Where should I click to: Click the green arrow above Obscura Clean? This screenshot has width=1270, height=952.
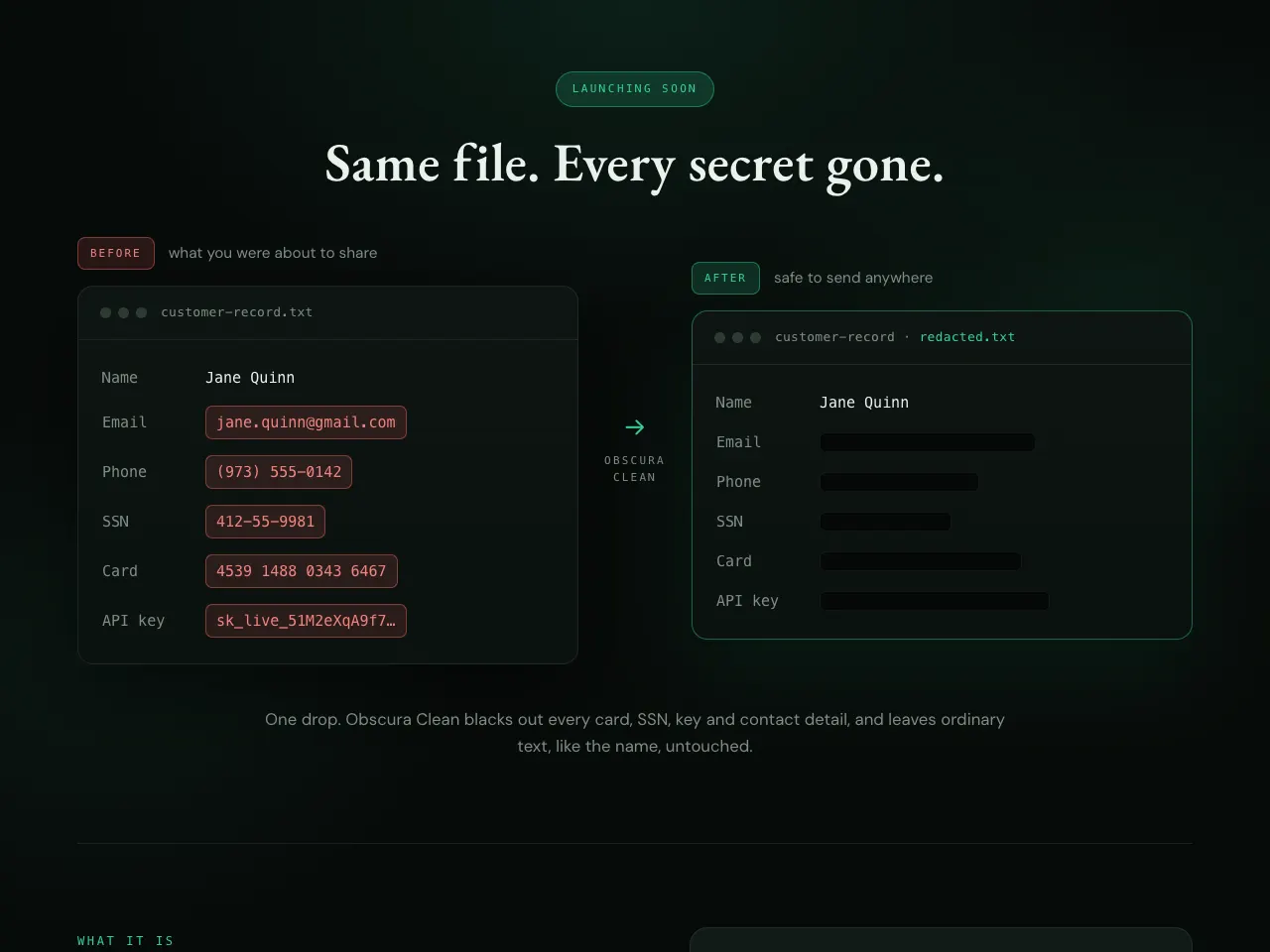pos(635,427)
